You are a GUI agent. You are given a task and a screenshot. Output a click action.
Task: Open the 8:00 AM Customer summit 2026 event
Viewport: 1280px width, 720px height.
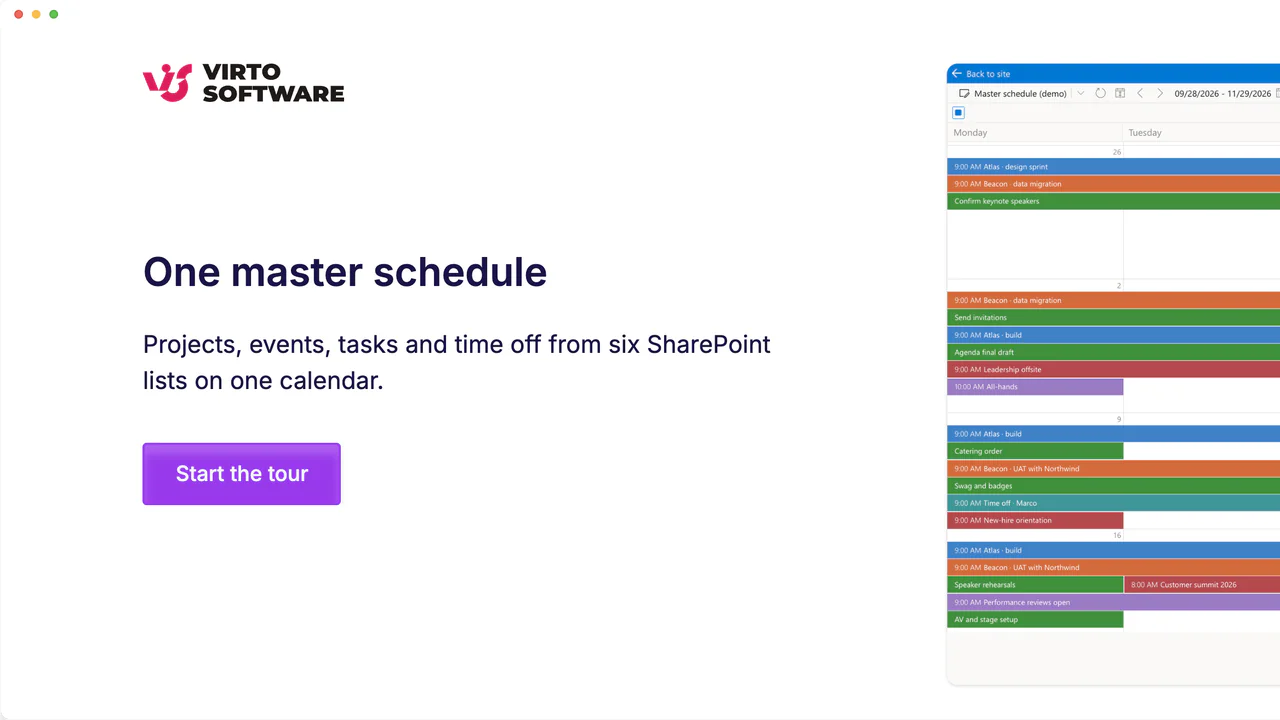tap(1202, 585)
